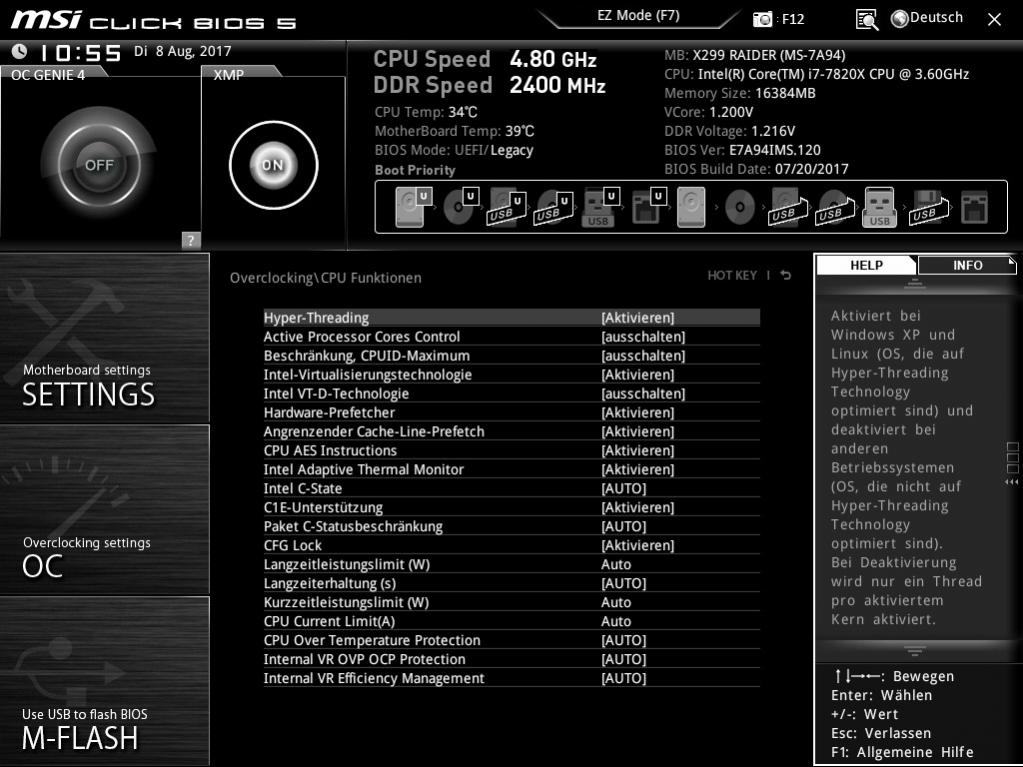Change the C1E-Unterstützung setting
Image resolution: width=1023 pixels, height=767 pixels.
(x=512, y=507)
